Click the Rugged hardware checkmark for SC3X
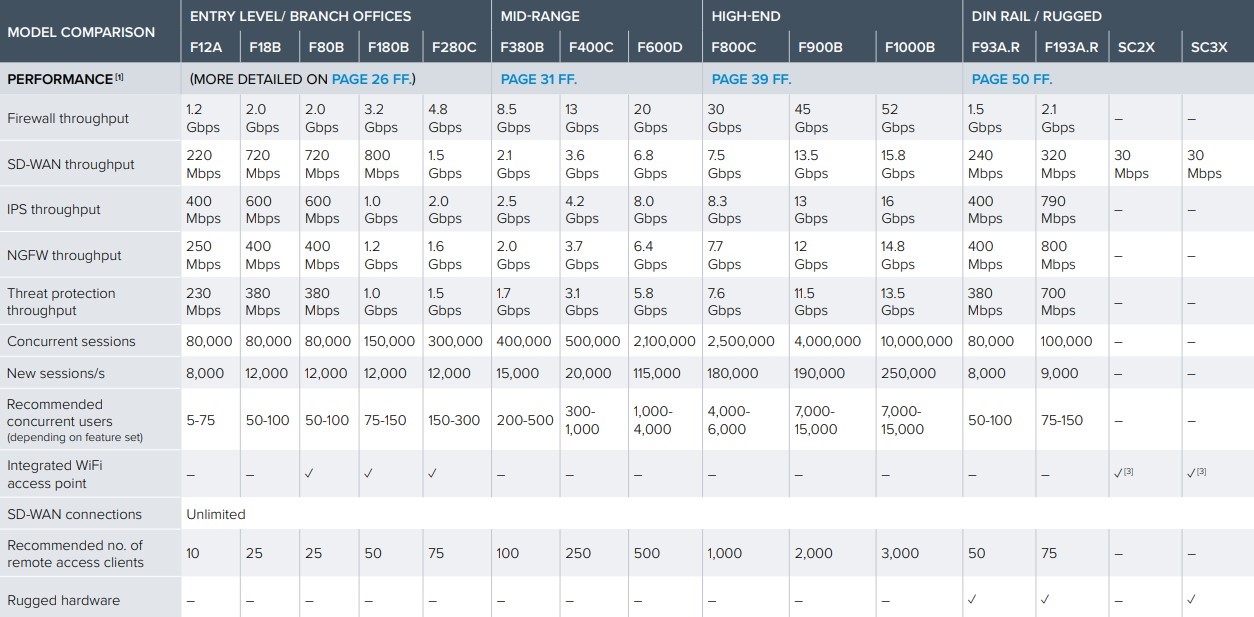1254x617 pixels. pos(1192,600)
